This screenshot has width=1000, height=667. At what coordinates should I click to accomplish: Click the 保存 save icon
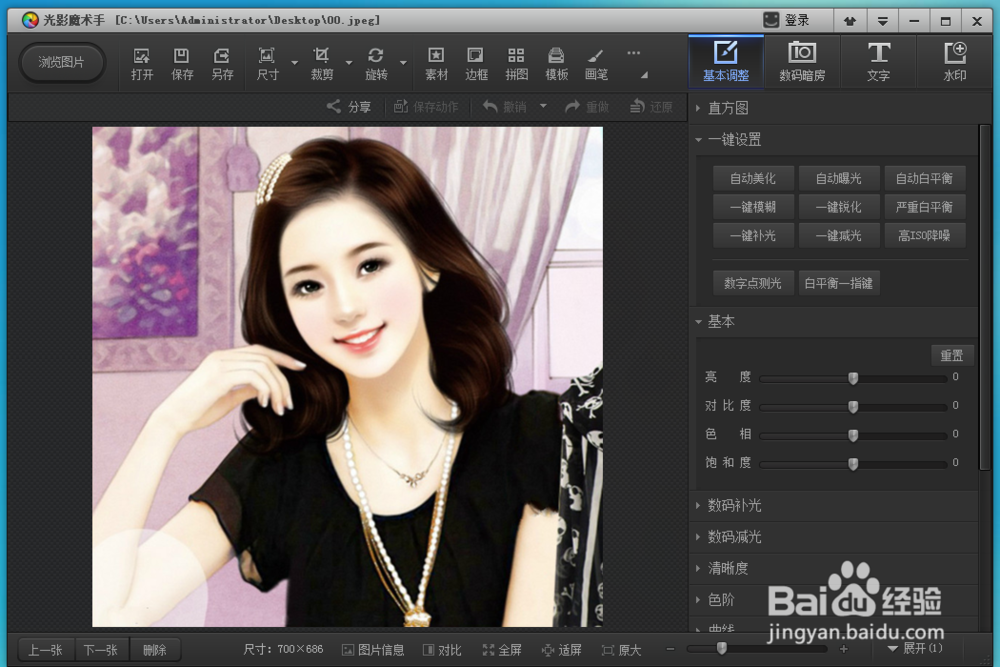(x=182, y=64)
